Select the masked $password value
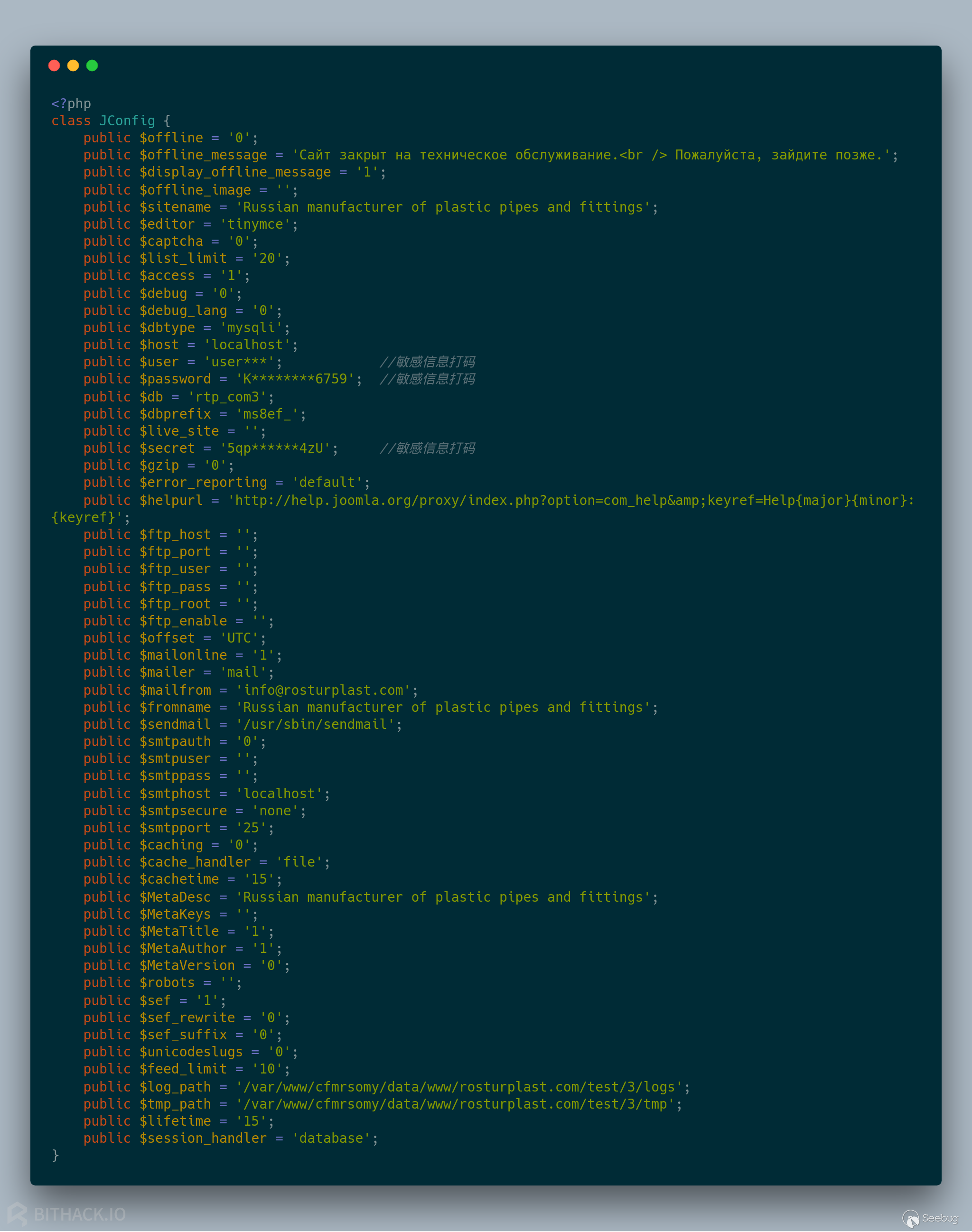972x1232 pixels. (x=294, y=378)
